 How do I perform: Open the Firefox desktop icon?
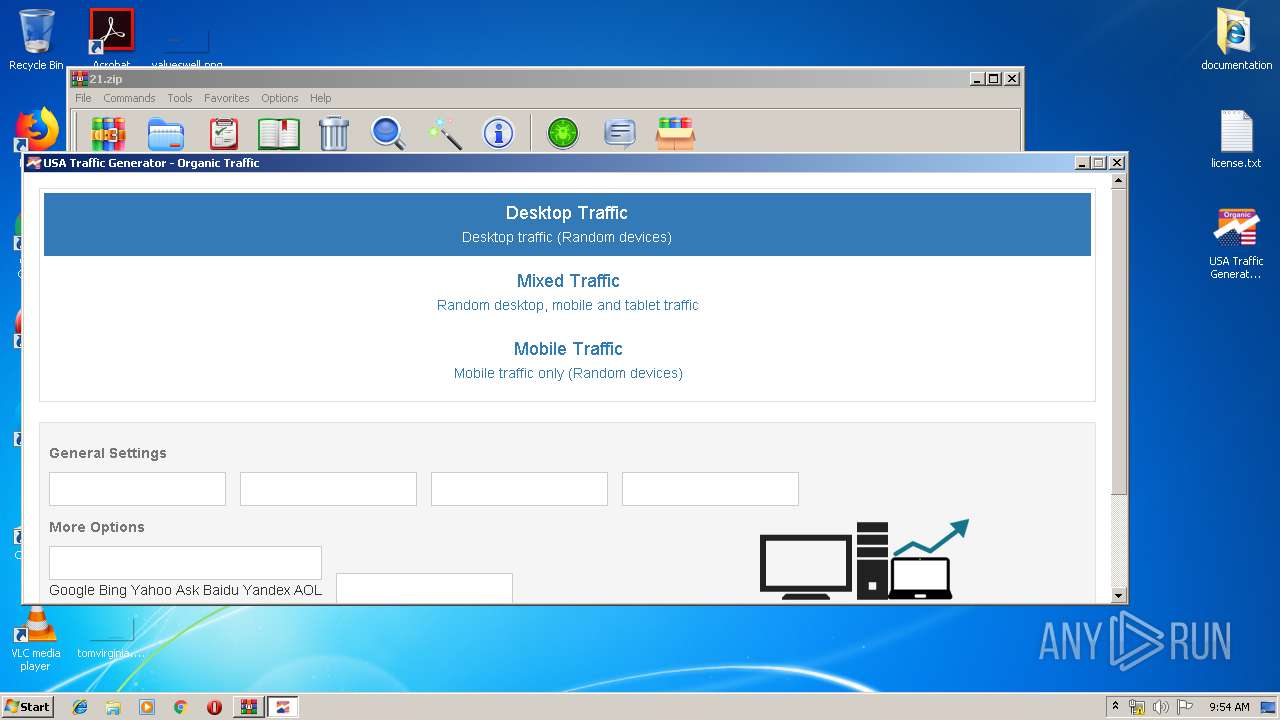click(37, 130)
